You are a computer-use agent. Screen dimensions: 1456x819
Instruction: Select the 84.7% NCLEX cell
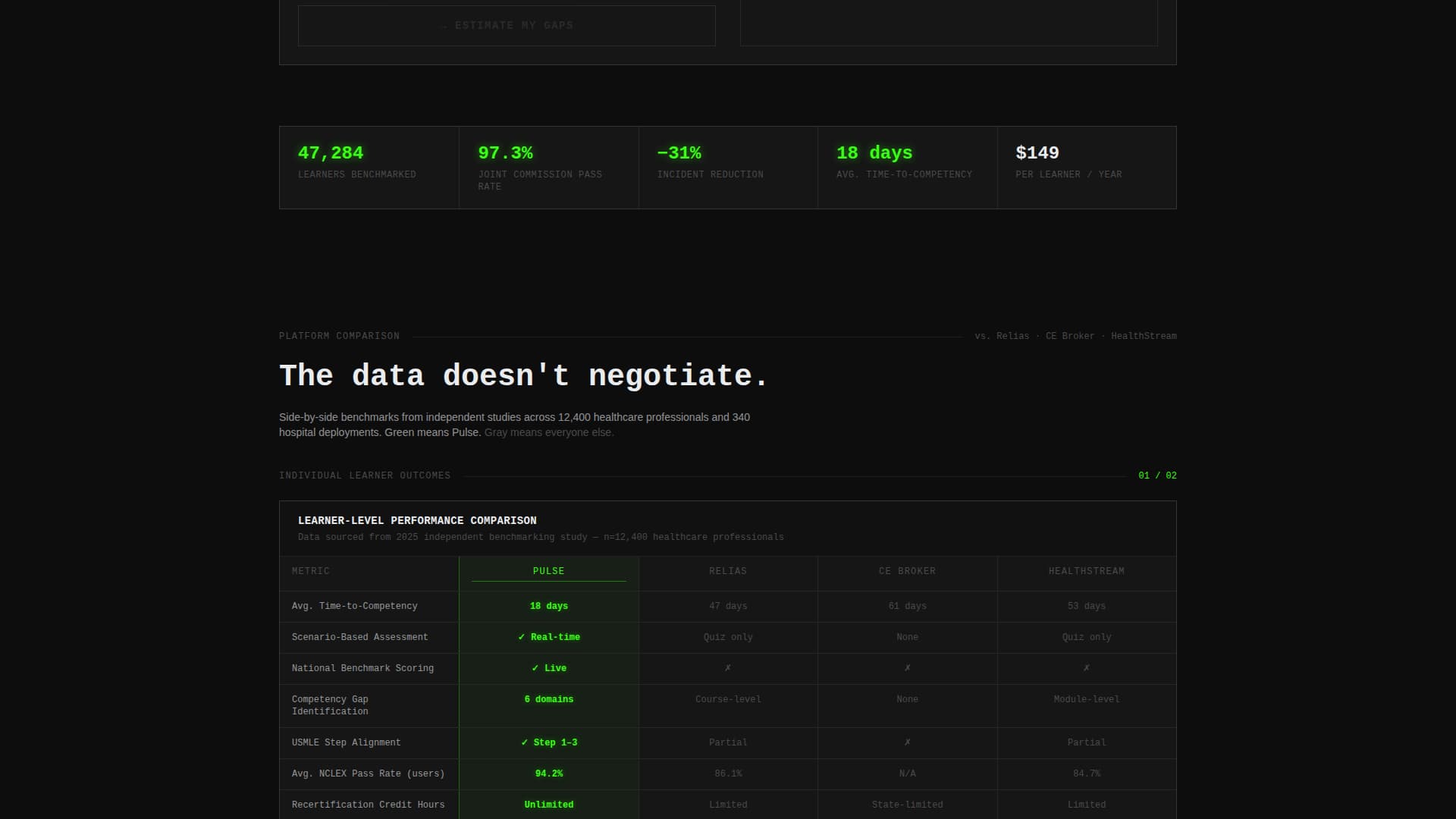pyautogui.click(x=1087, y=774)
